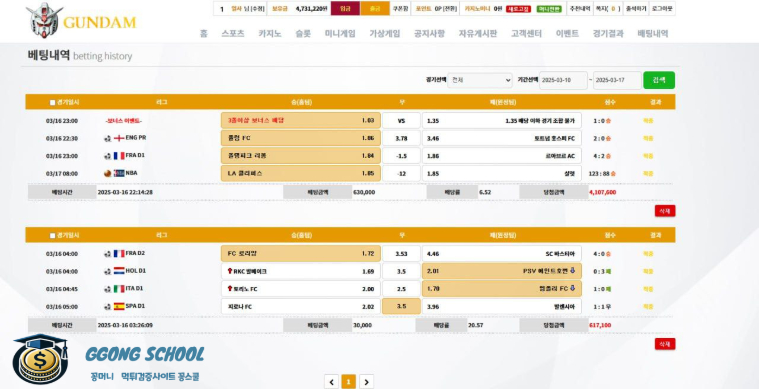Click the France flag icon beside FRA D2
Image resolution: width=759 pixels, height=389 pixels.
(119, 254)
